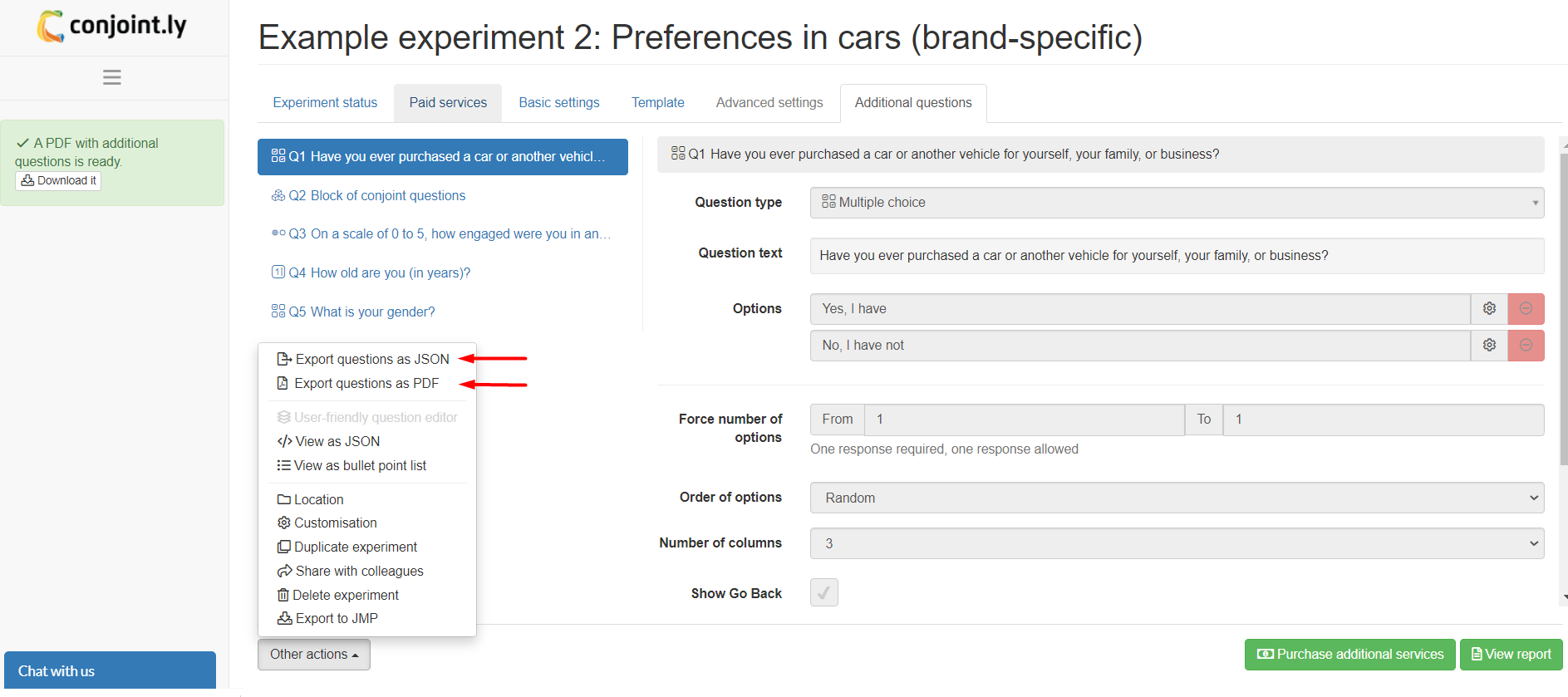1568x697 pixels.
Task: Click the Q1 question header bar
Action: 1100,155
